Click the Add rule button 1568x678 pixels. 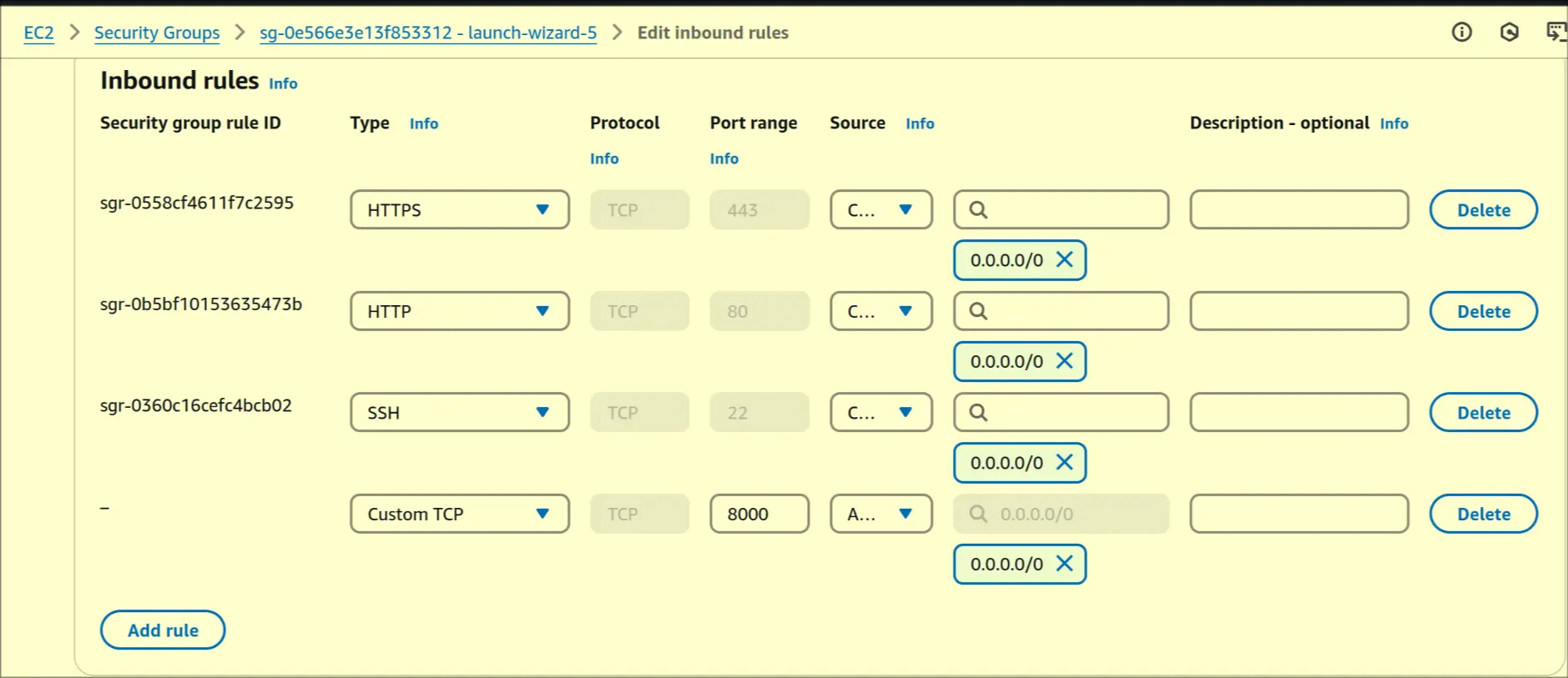coord(163,630)
